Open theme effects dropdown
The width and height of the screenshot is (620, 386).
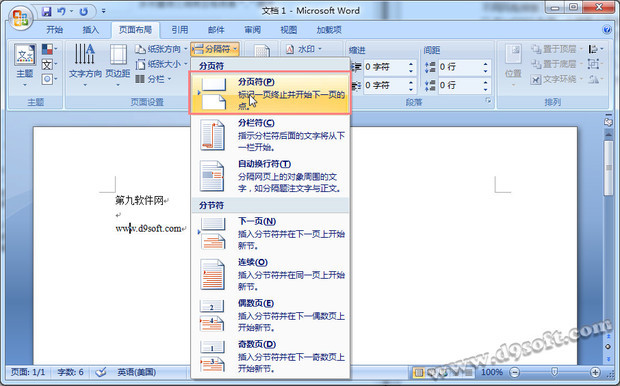(49, 79)
